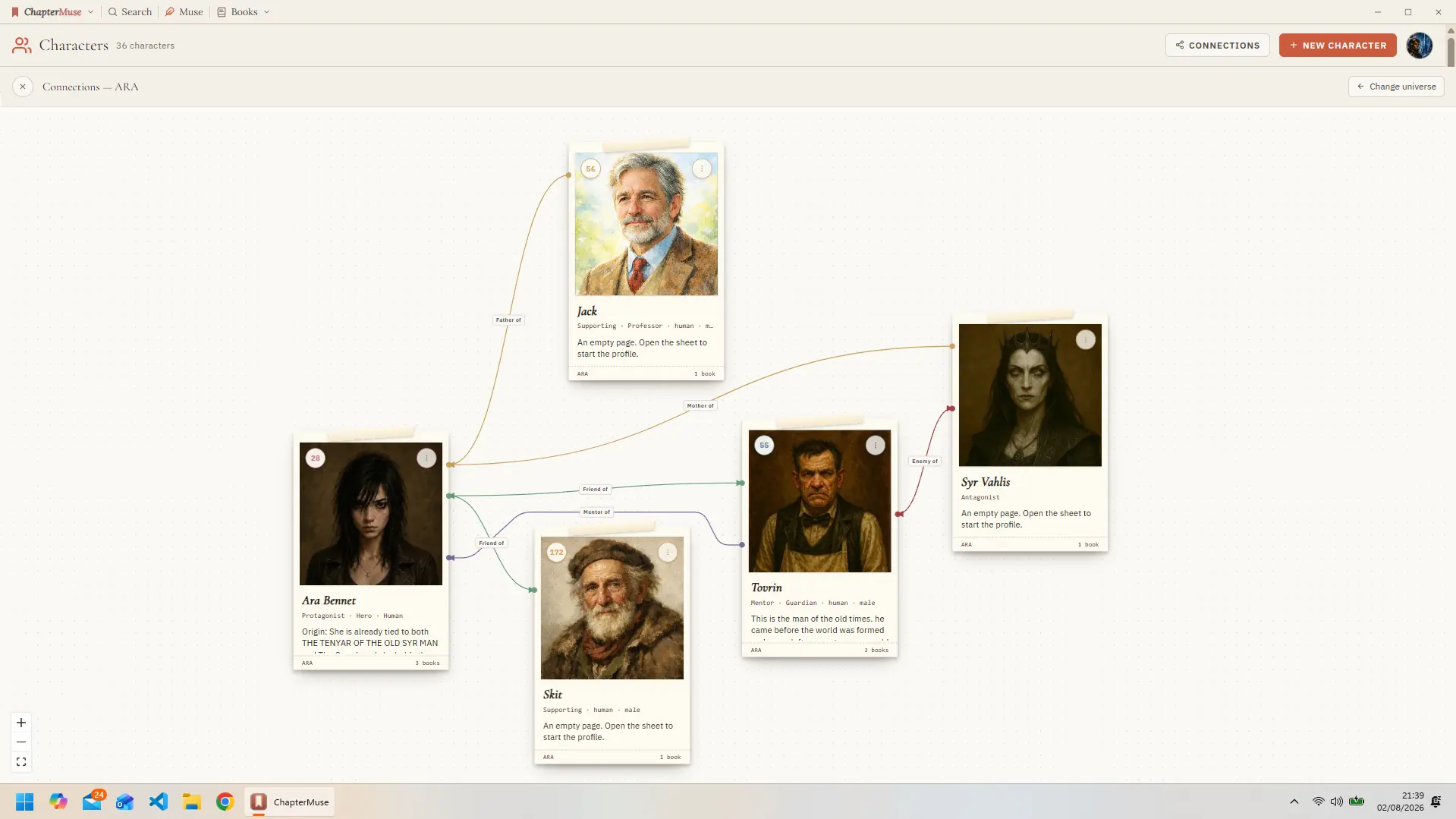
Task: Create a new character
Action: pyautogui.click(x=1338, y=46)
